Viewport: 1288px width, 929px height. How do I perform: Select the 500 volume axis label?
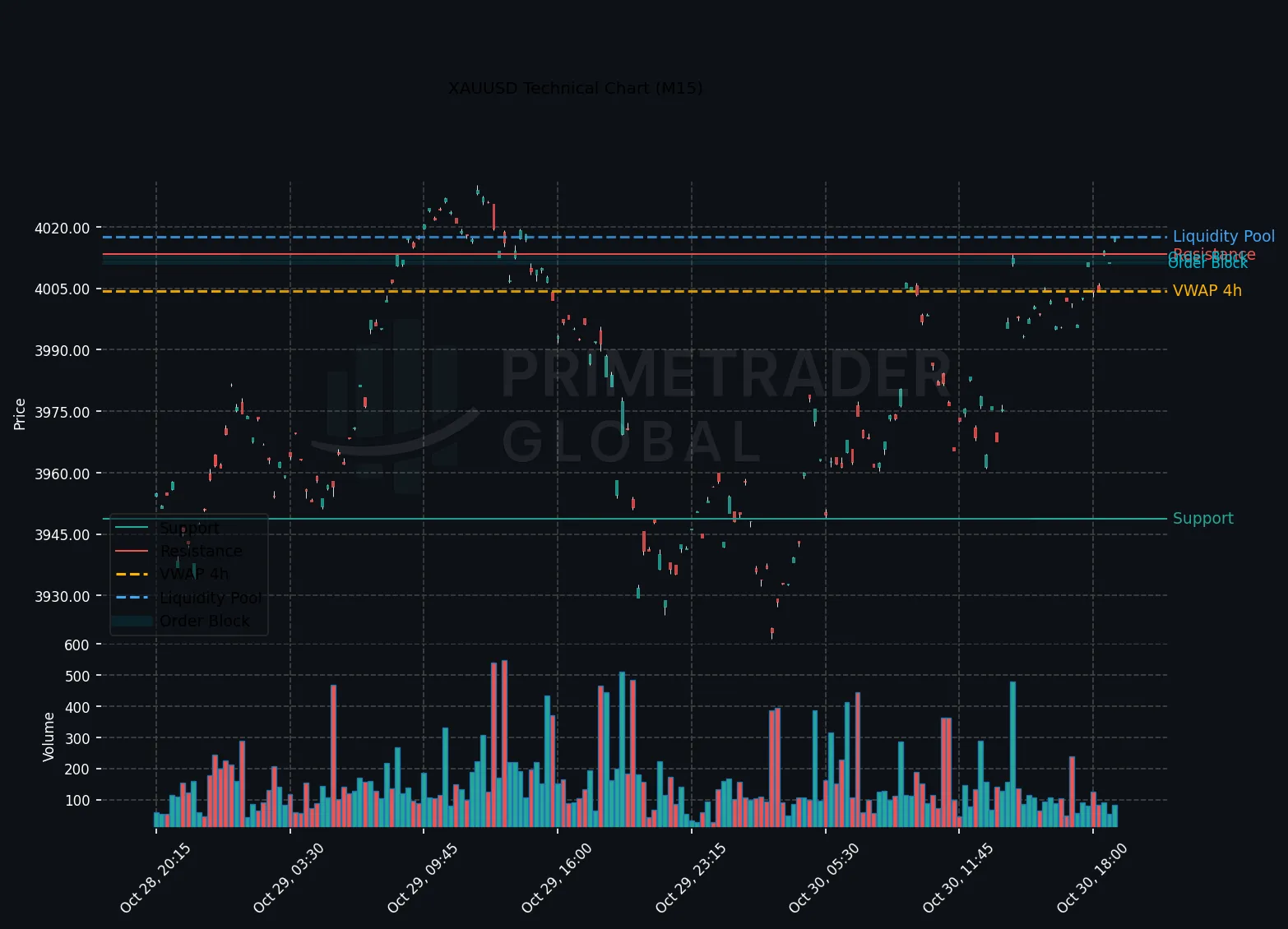click(x=76, y=676)
